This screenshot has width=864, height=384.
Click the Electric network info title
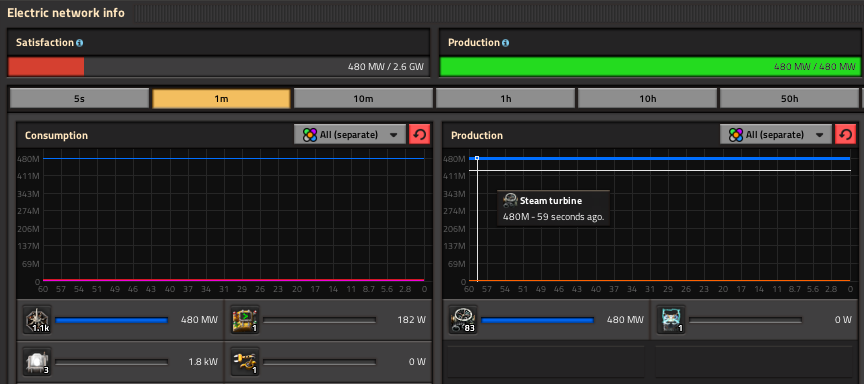click(66, 13)
